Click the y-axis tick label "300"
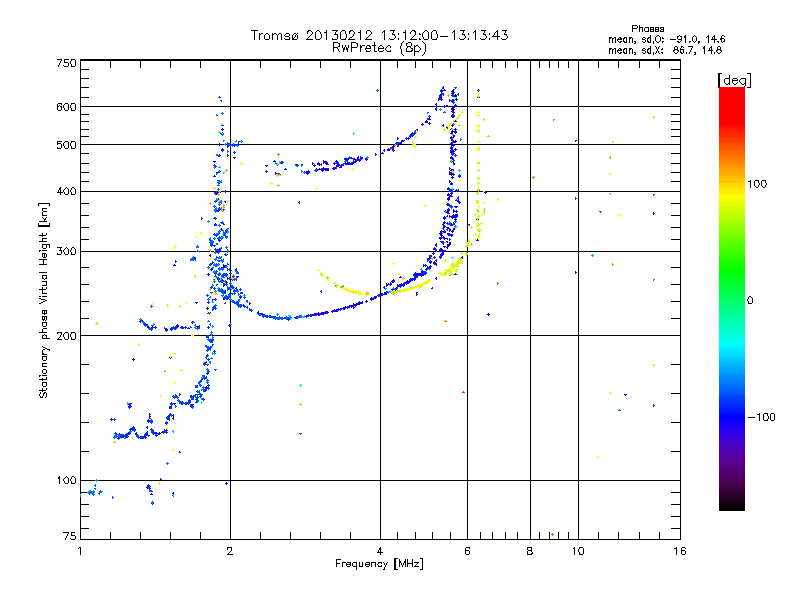The image size is (800, 600). pos(66,251)
